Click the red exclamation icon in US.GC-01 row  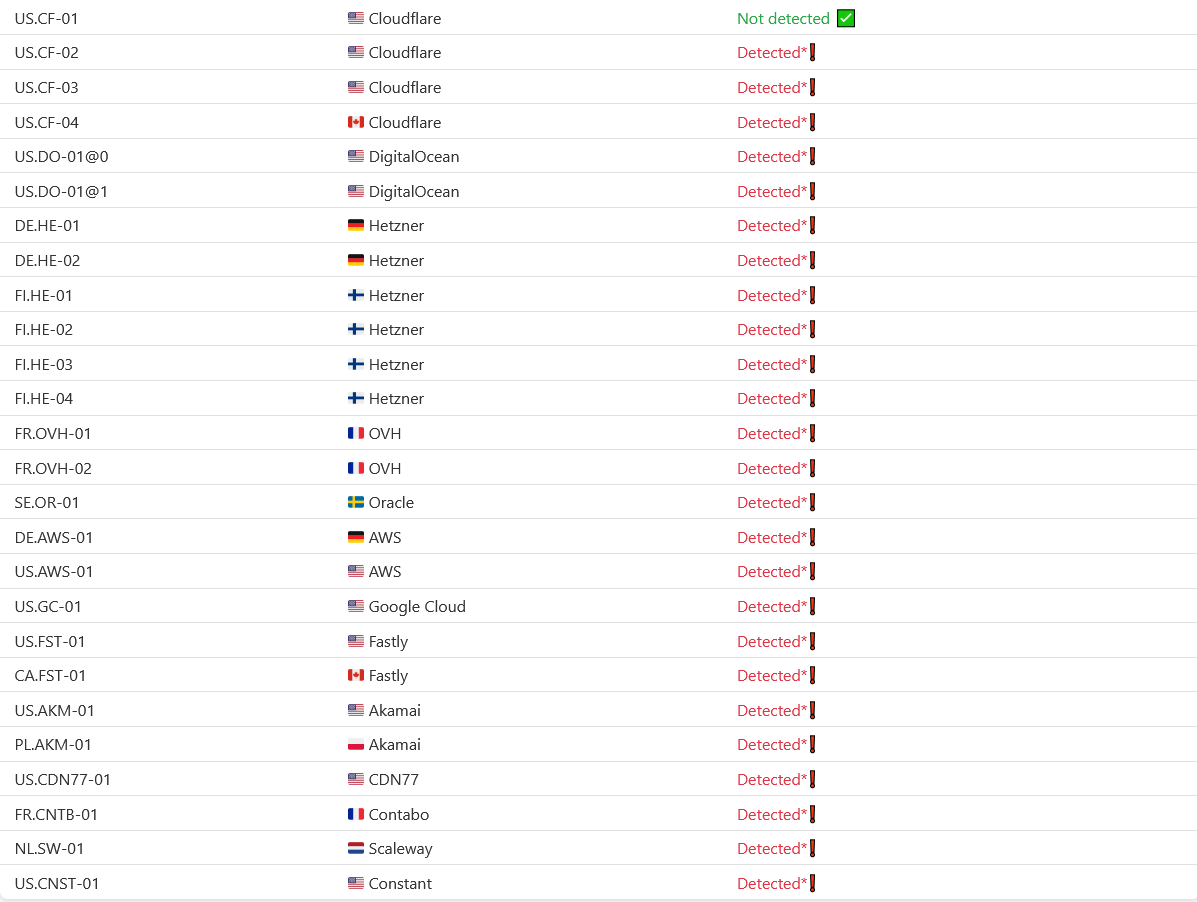pos(813,606)
